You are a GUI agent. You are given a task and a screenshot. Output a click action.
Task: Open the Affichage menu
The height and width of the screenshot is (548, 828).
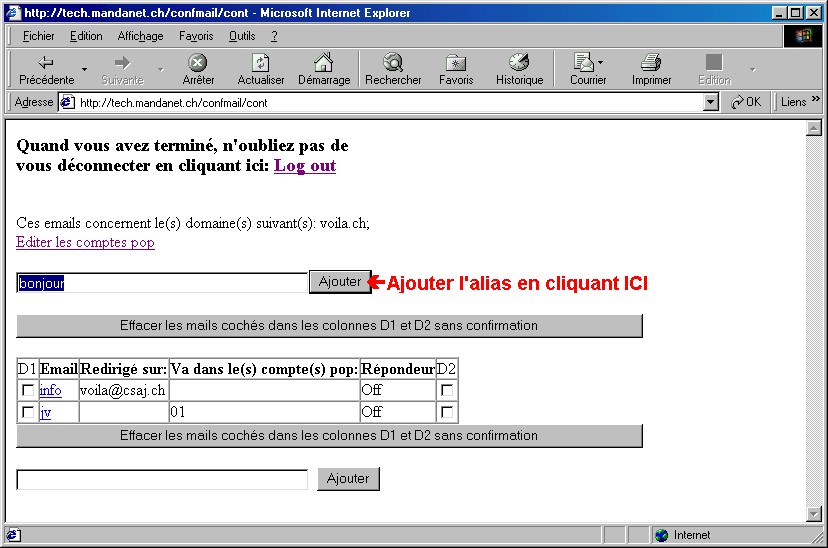pos(140,36)
